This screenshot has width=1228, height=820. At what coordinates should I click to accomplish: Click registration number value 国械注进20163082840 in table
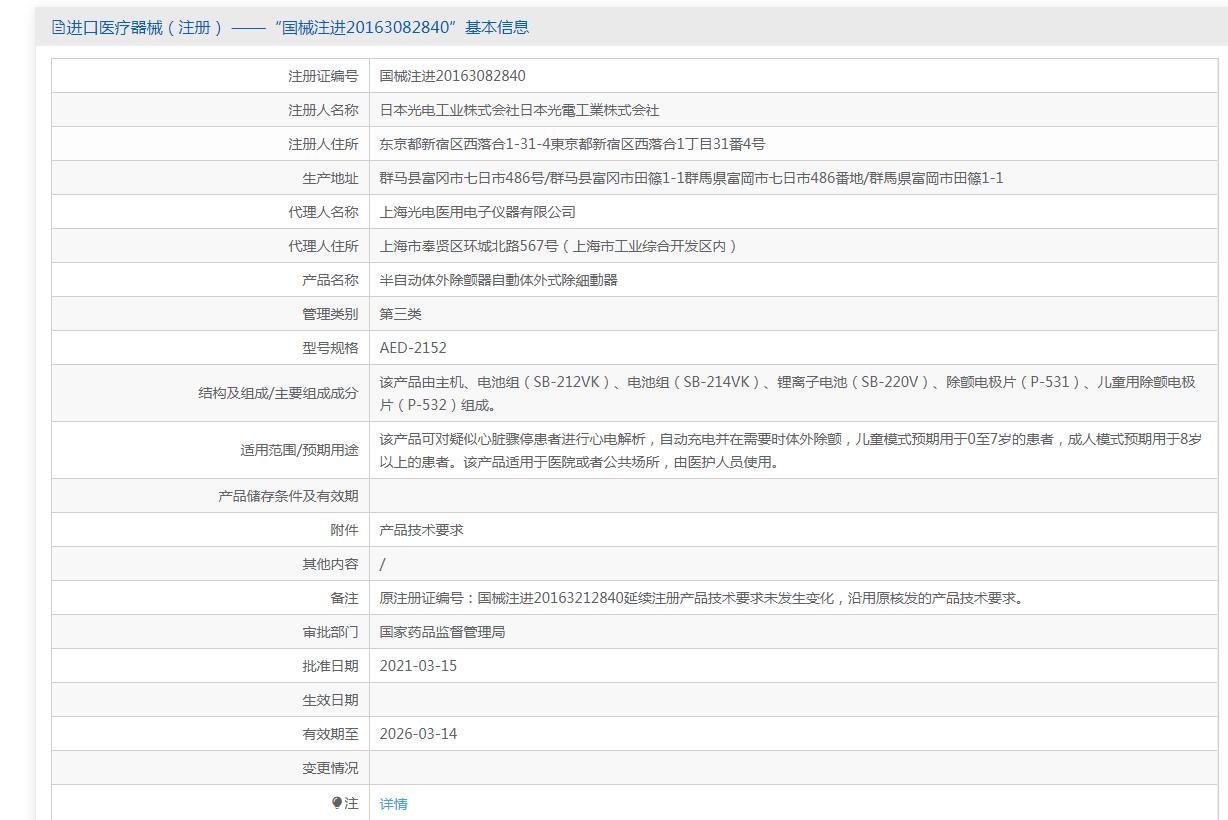point(452,76)
